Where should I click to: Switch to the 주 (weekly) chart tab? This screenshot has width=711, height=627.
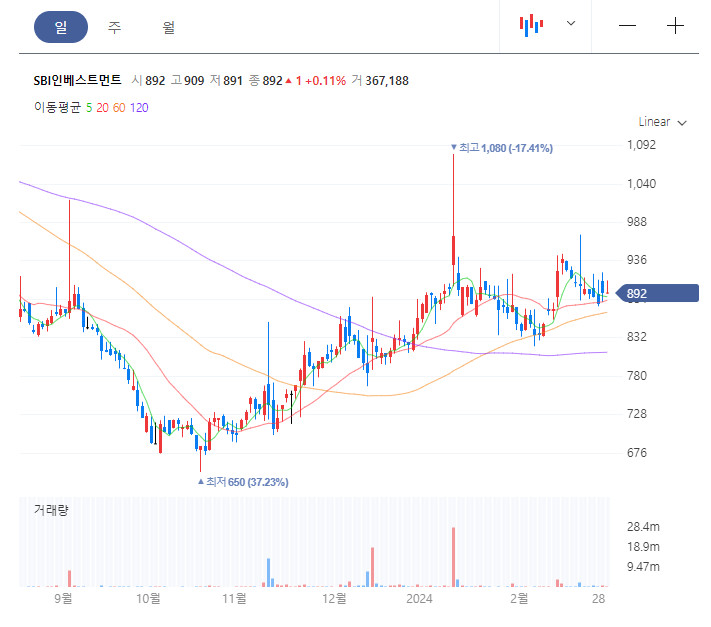(114, 27)
